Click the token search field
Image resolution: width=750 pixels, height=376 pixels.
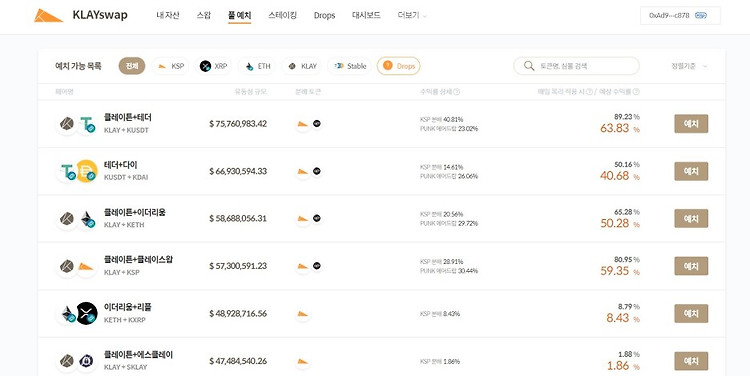(576, 66)
